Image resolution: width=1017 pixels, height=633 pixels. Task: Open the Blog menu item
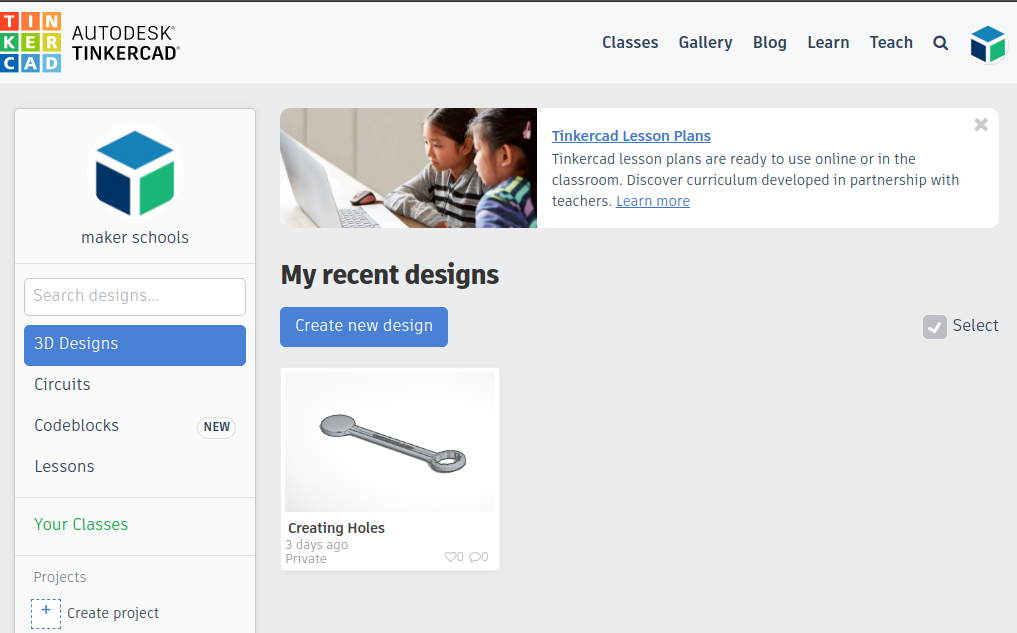[x=769, y=43]
